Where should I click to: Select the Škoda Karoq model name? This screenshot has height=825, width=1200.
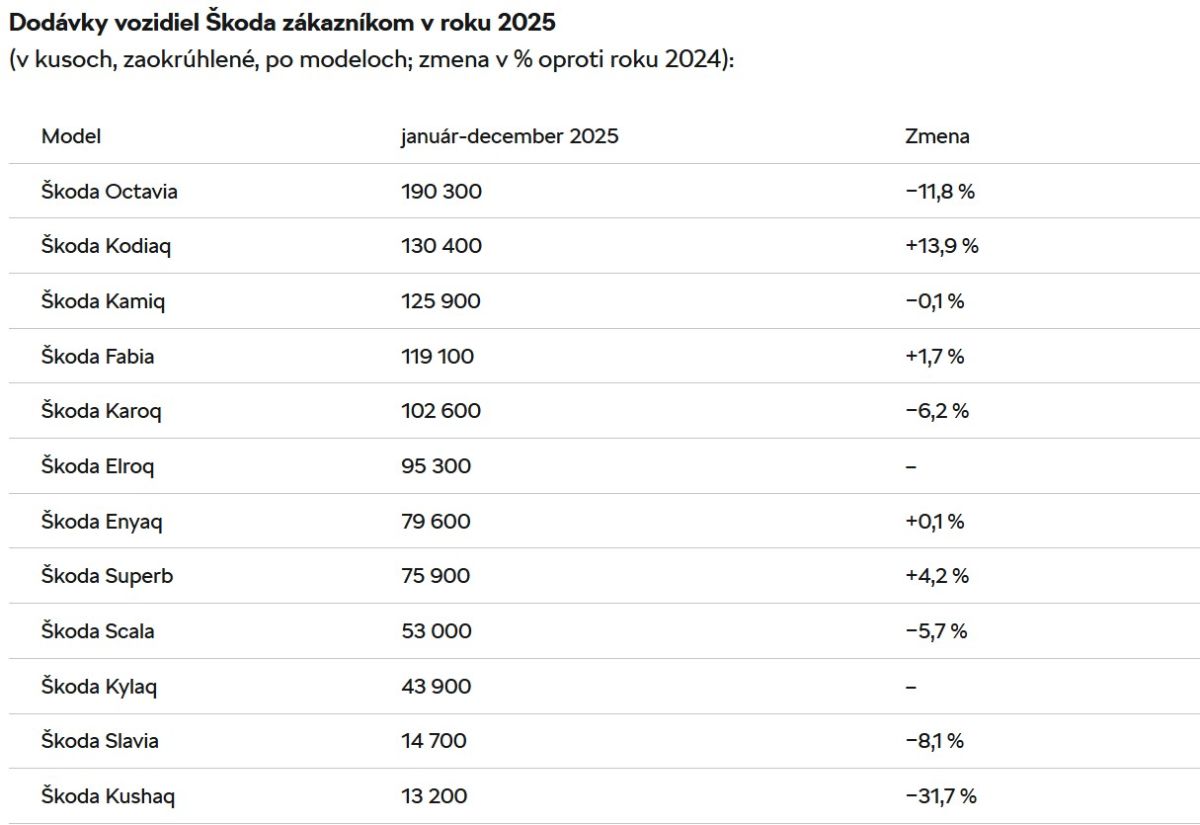tap(101, 411)
